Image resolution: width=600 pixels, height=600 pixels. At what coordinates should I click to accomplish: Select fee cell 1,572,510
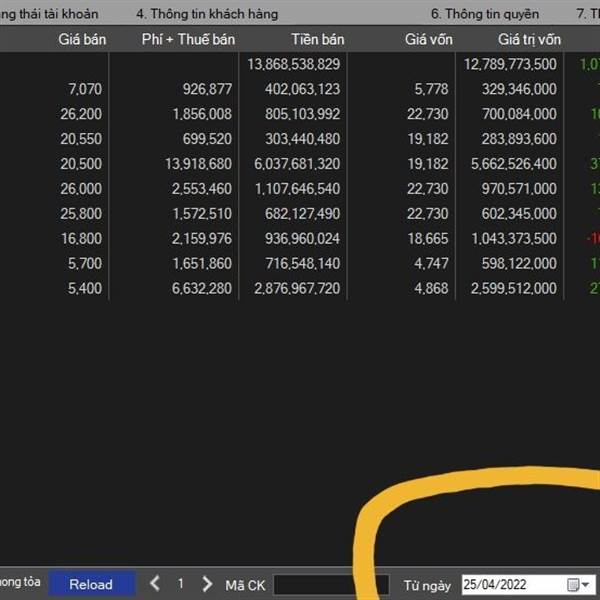pos(202,214)
